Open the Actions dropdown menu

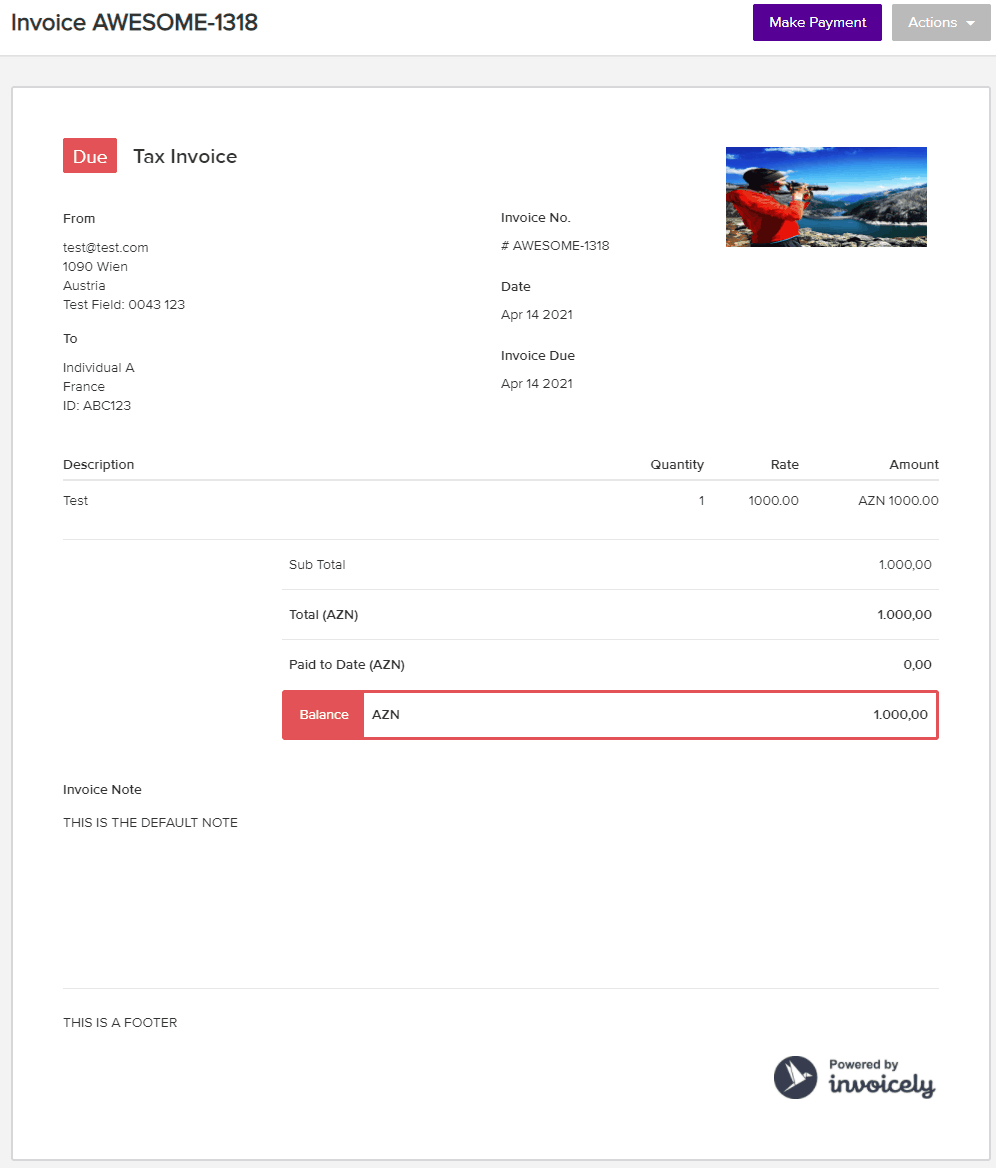coord(941,22)
